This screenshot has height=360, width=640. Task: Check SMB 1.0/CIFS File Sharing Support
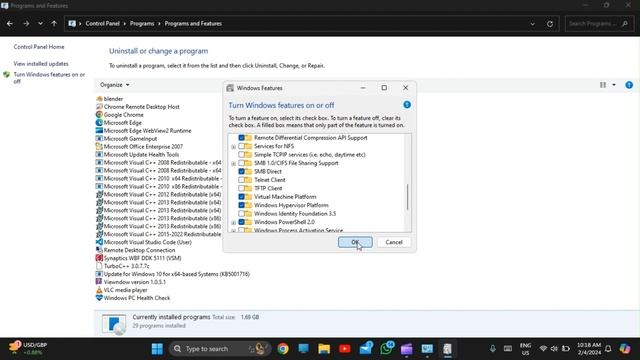pyautogui.click(x=242, y=163)
